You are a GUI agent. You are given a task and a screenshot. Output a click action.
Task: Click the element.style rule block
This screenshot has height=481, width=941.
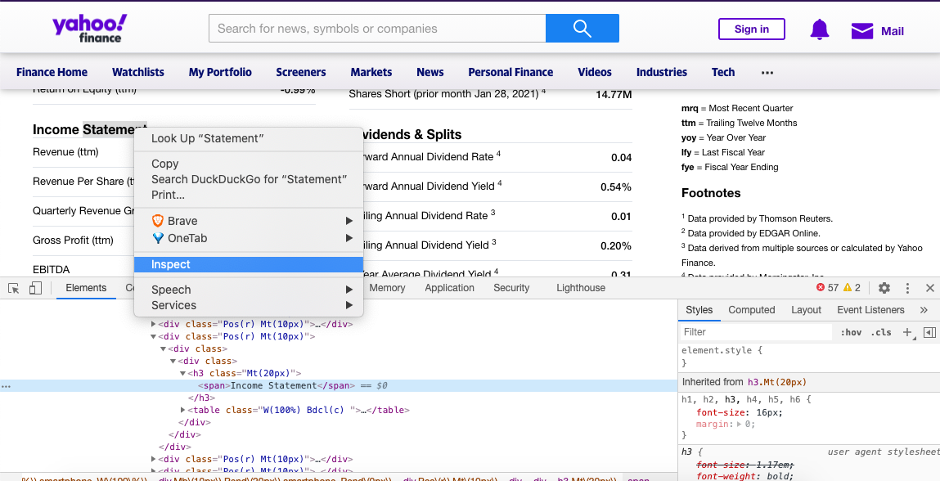coord(808,357)
